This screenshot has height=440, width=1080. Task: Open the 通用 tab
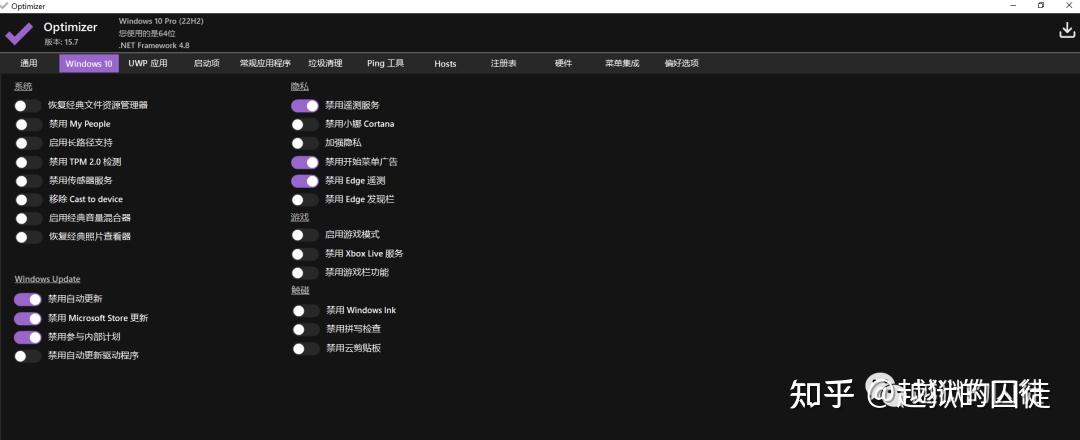click(x=29, y=63)
